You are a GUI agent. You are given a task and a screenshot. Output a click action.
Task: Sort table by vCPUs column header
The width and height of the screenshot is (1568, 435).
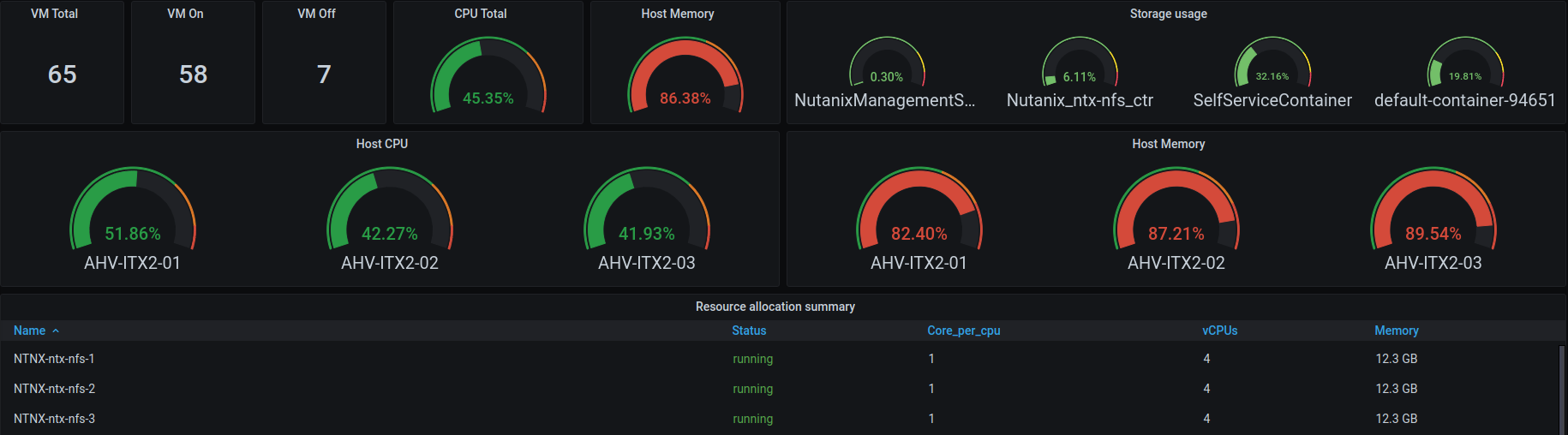point(1219,331)
